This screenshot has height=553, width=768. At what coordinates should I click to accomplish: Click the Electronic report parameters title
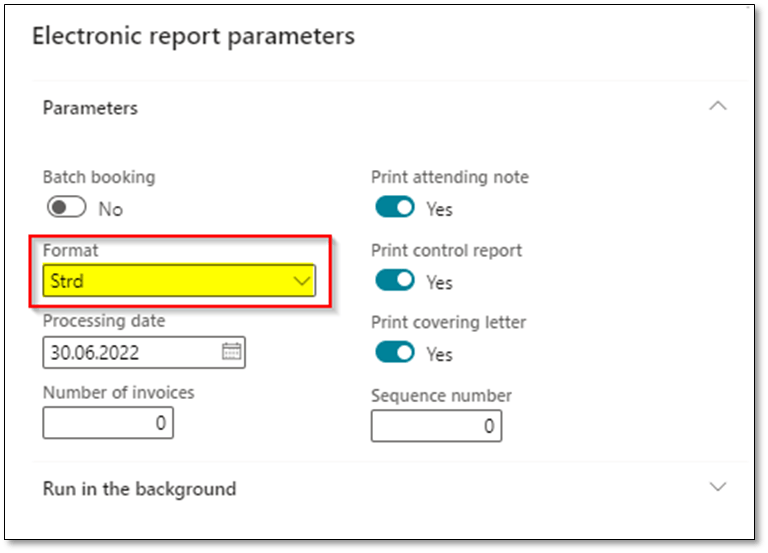[194, 37]
